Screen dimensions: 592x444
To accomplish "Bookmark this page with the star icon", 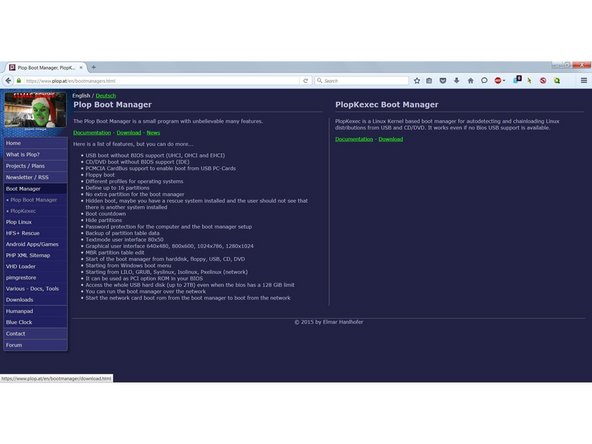I will [x=417, y=80].
